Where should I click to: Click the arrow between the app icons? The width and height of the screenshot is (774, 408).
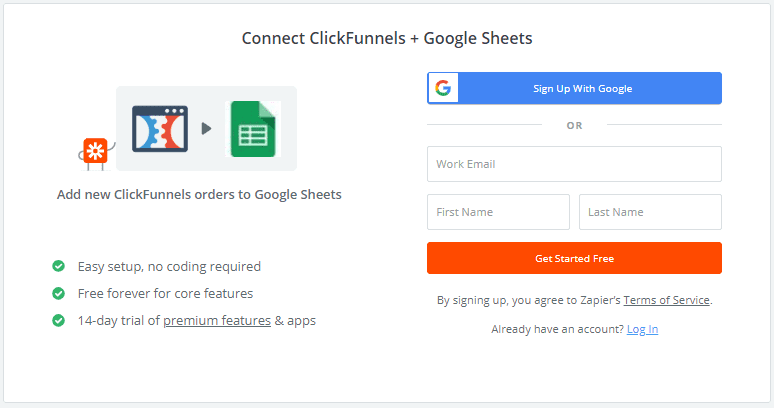206,129
